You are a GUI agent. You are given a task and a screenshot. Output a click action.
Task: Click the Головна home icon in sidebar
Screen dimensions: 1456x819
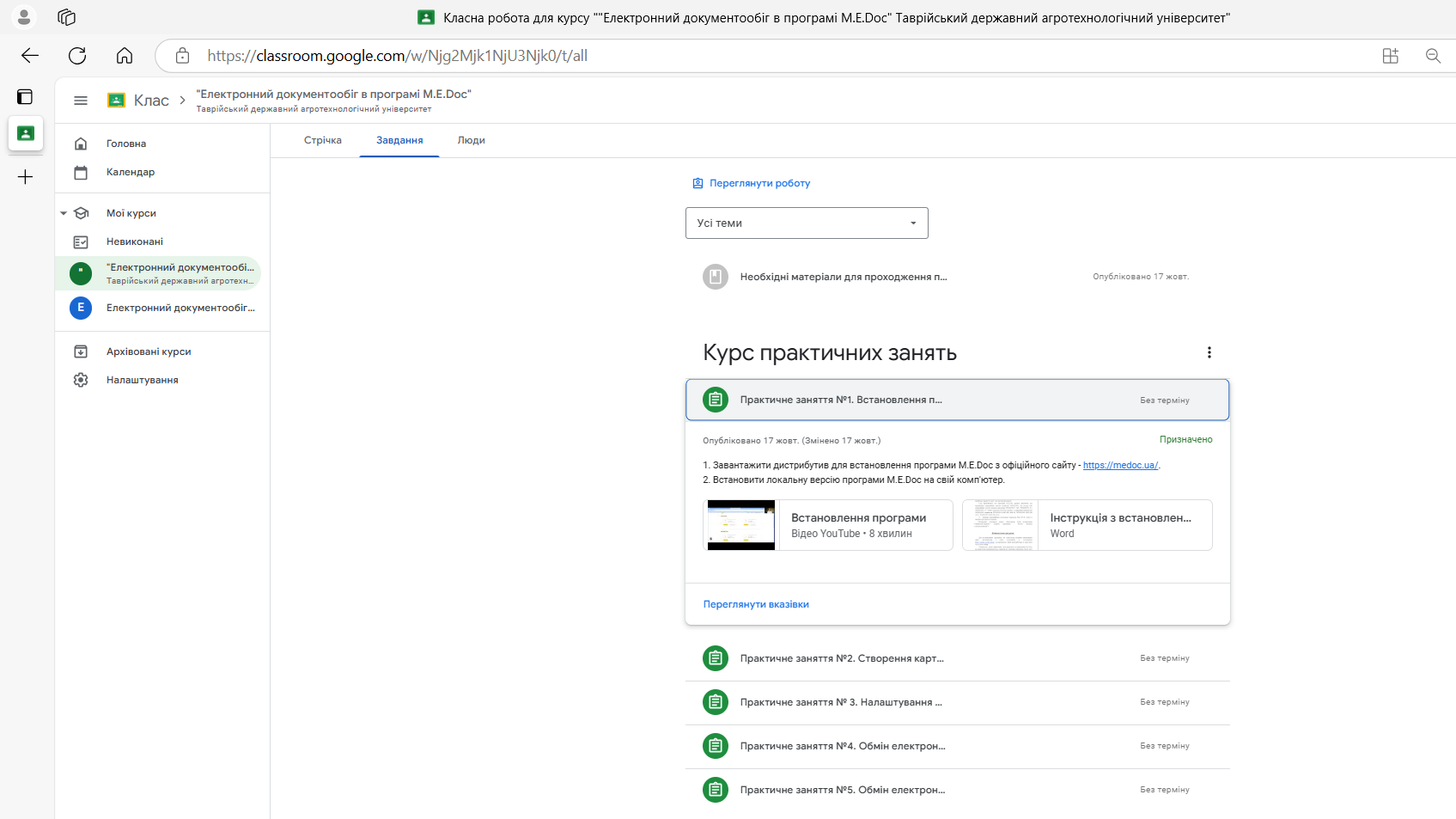81,144
